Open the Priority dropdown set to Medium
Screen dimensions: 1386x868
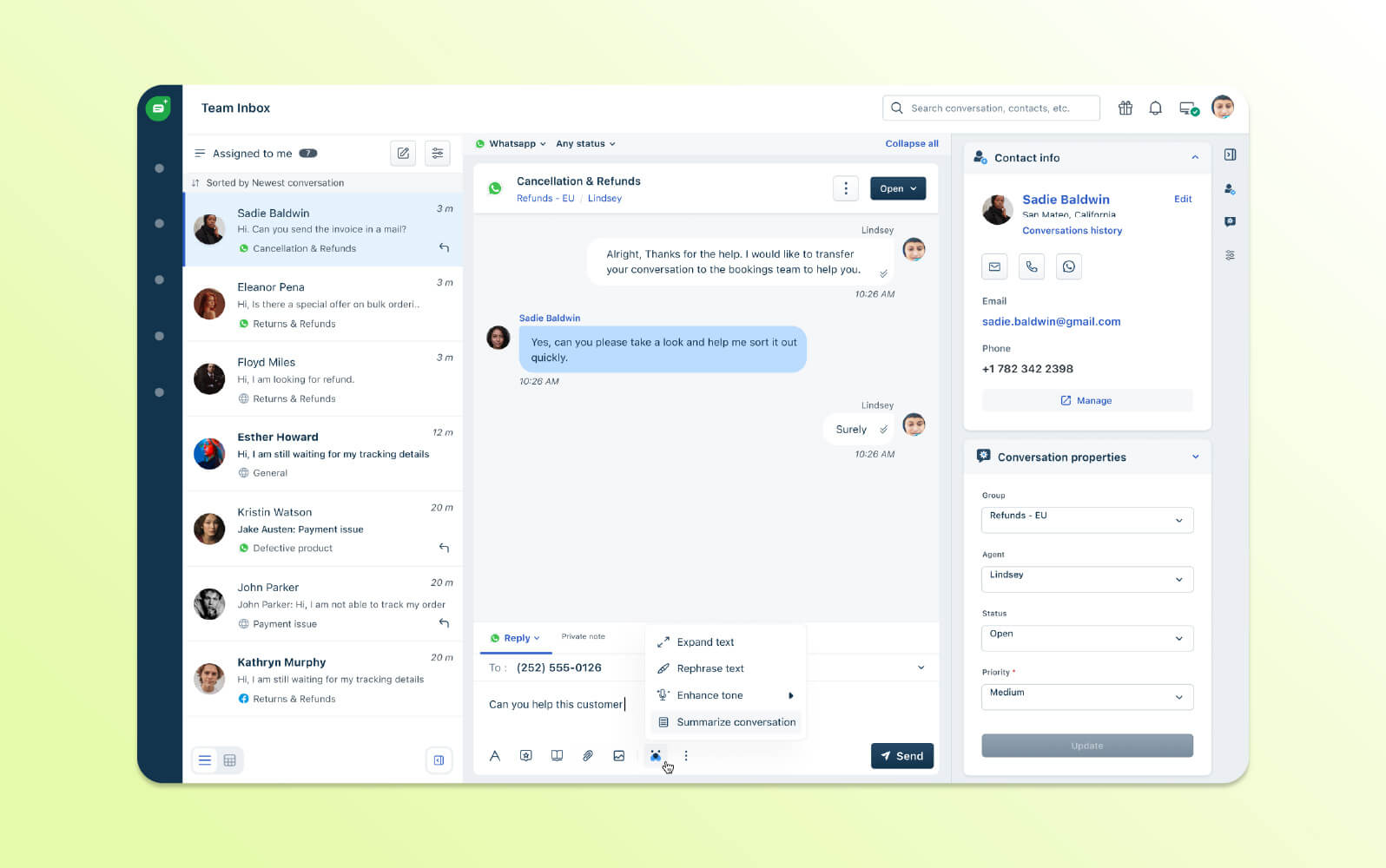click(1086, 697)
